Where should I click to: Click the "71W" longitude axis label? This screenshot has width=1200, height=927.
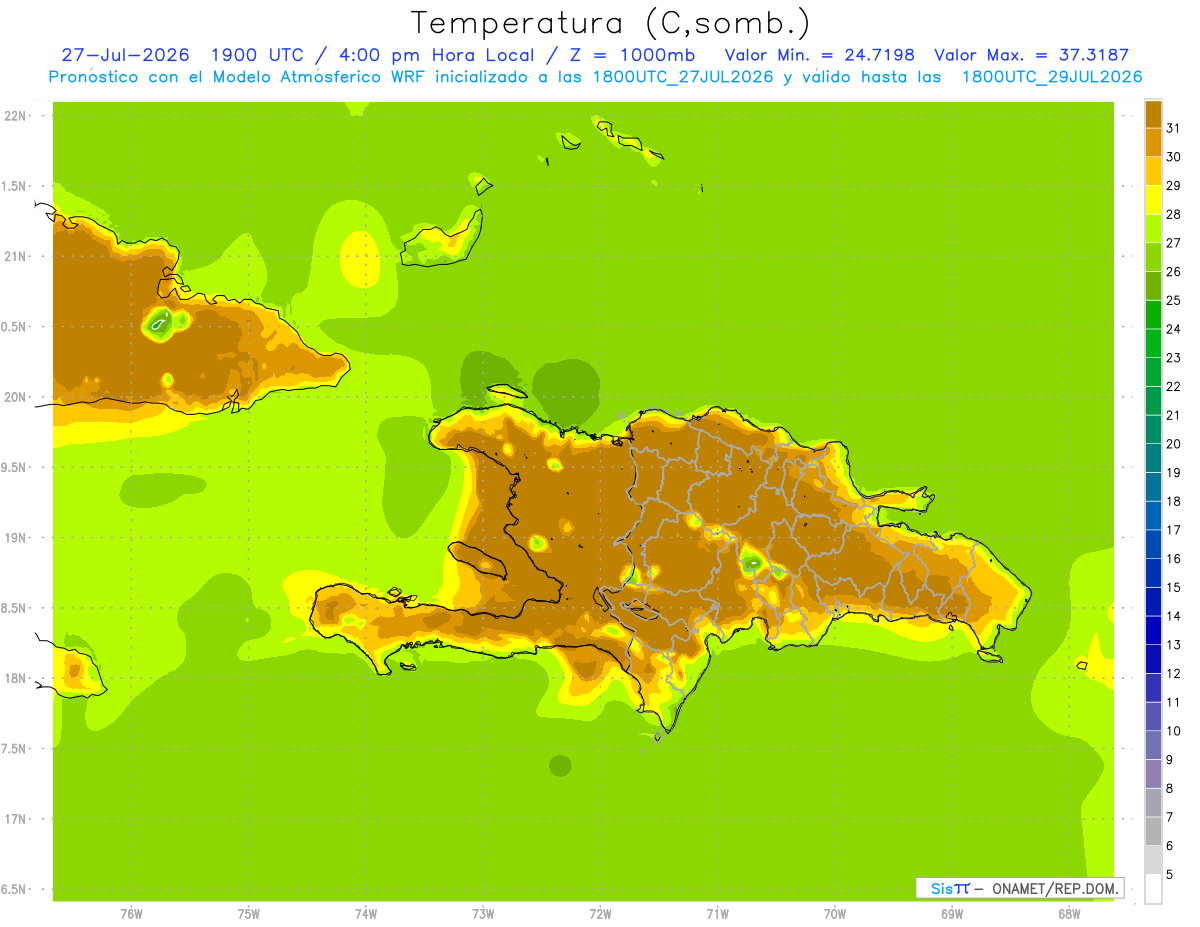[717, 914]
